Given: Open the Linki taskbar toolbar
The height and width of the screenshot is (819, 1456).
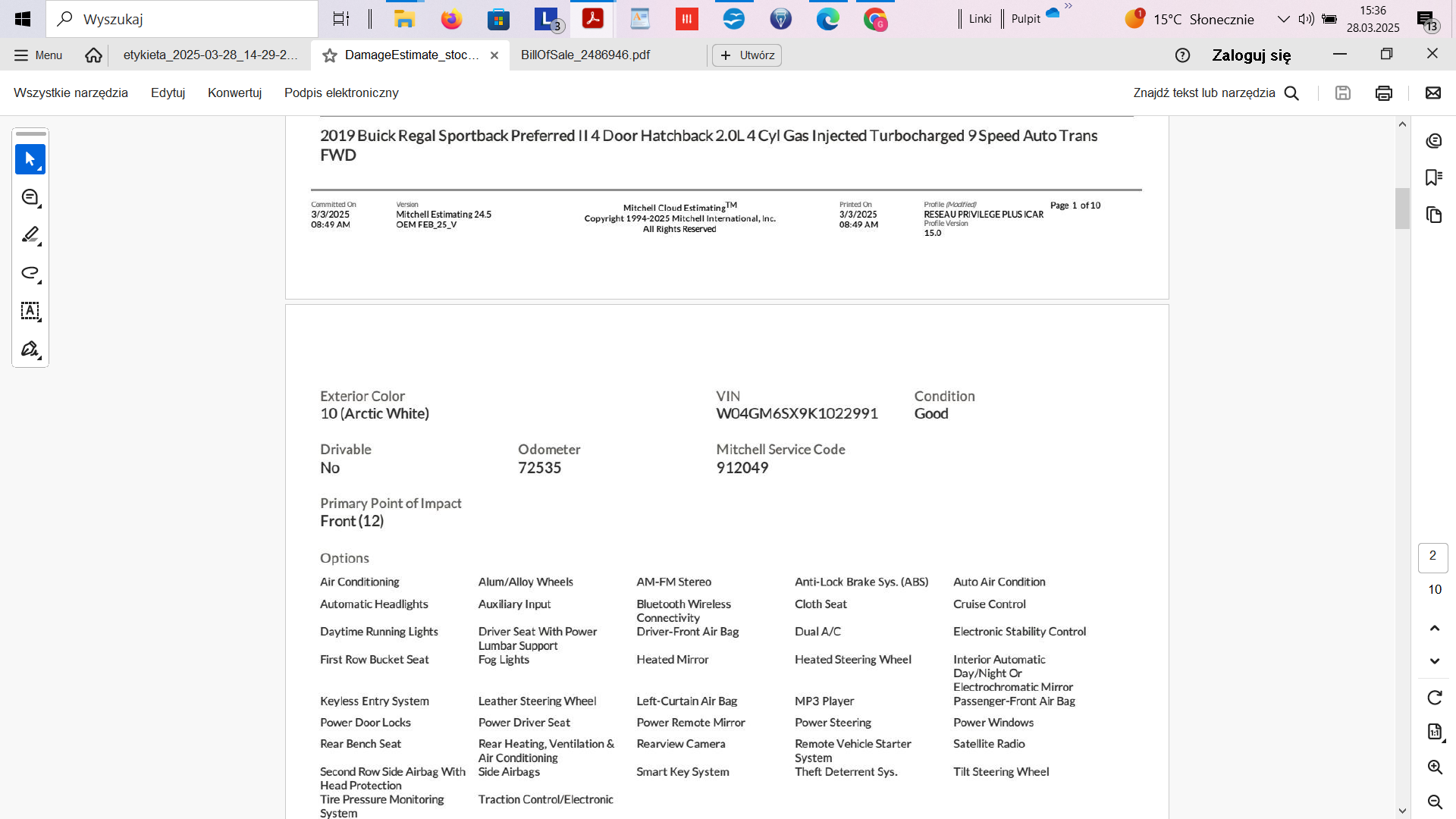Looking at the screenshot, I should coord(980,19).
